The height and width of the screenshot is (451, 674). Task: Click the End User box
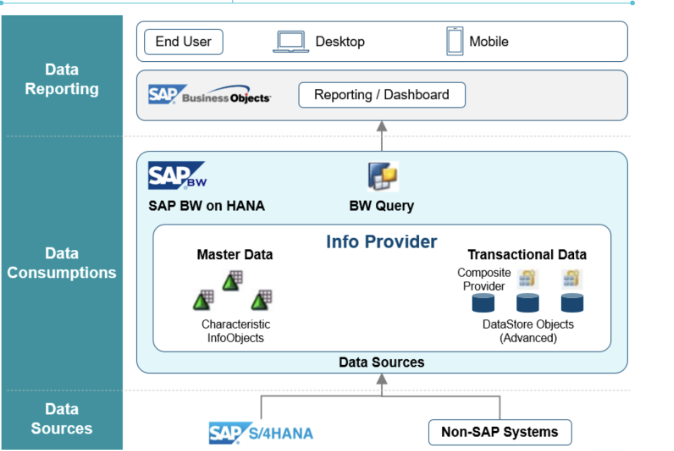point(184,42)
